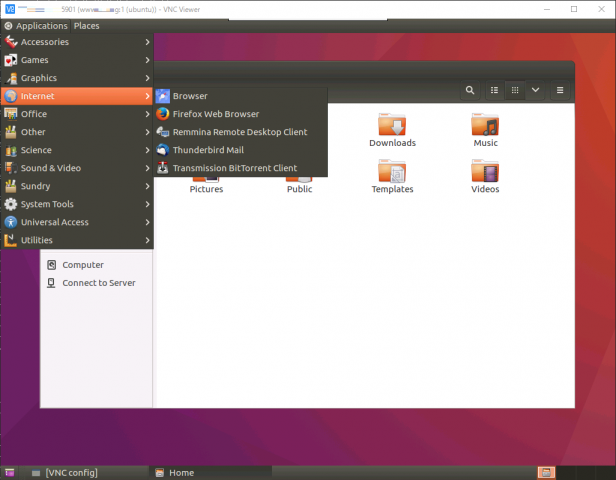
Task: Click the show desktop icon in bottom panel
Action: coord(9,473)
